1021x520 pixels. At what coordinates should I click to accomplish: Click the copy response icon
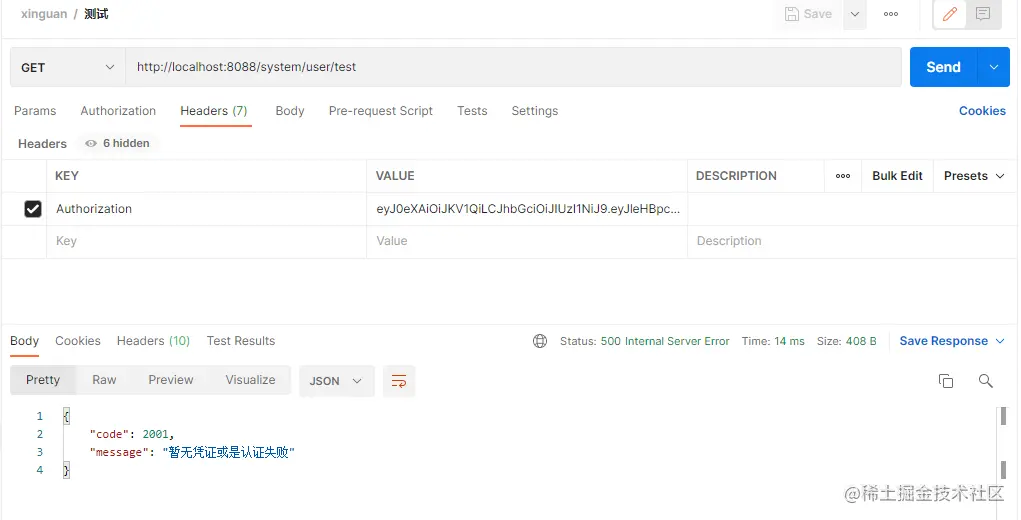(945, 381)
